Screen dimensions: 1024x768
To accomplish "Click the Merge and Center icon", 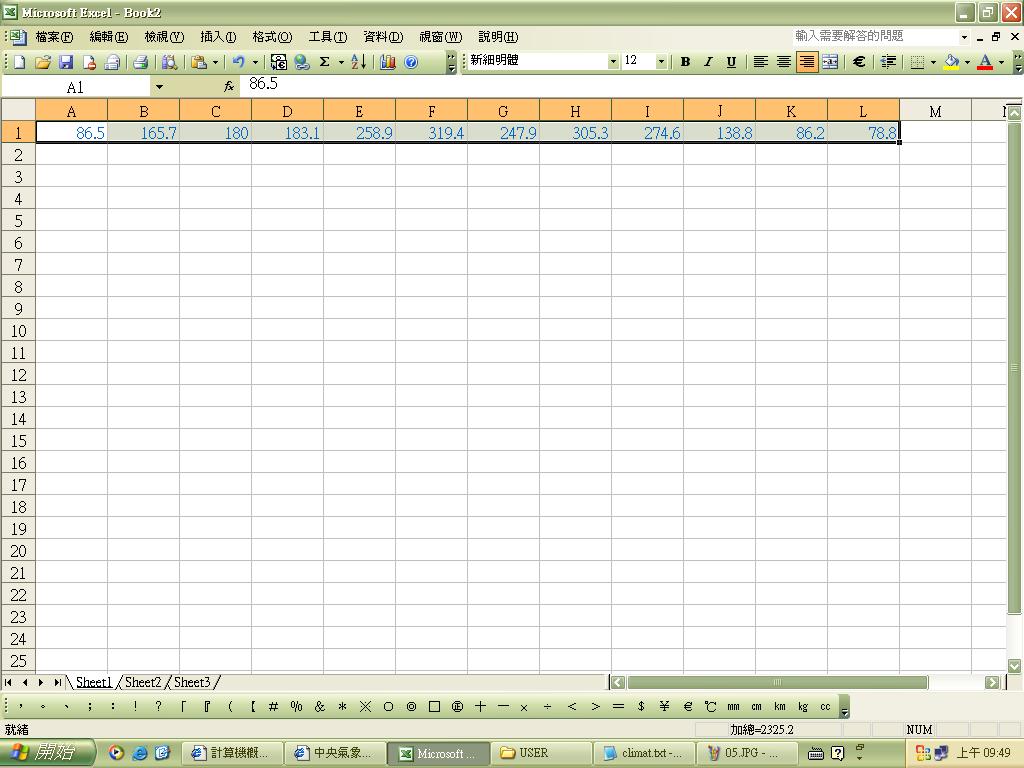I will click(x=829, y=62).
